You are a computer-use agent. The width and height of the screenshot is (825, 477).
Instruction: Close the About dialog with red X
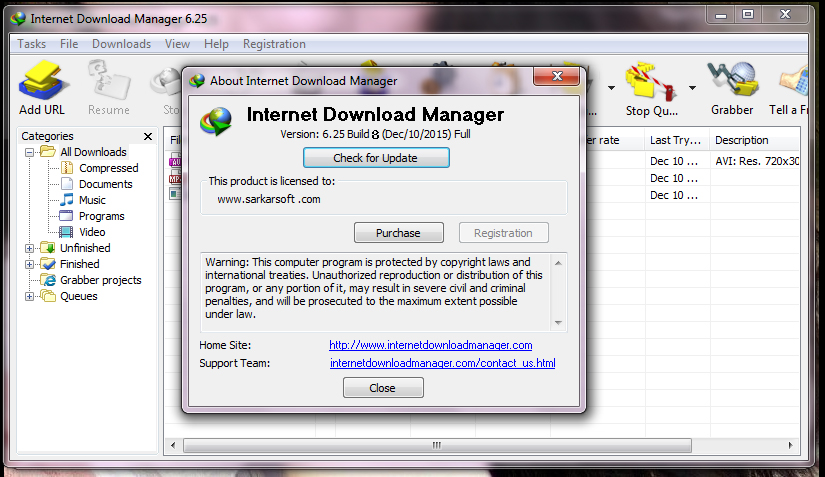(557, 76)
